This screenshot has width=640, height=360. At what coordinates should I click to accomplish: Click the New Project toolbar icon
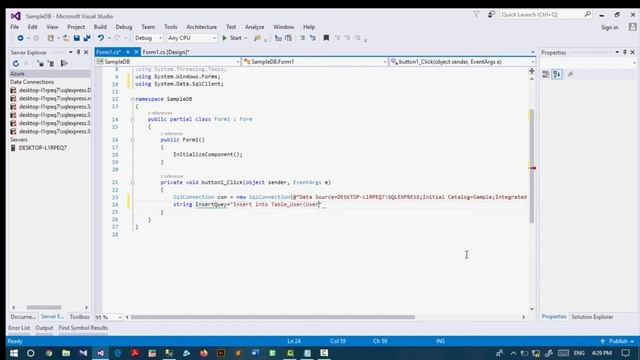tap(51, 38)
